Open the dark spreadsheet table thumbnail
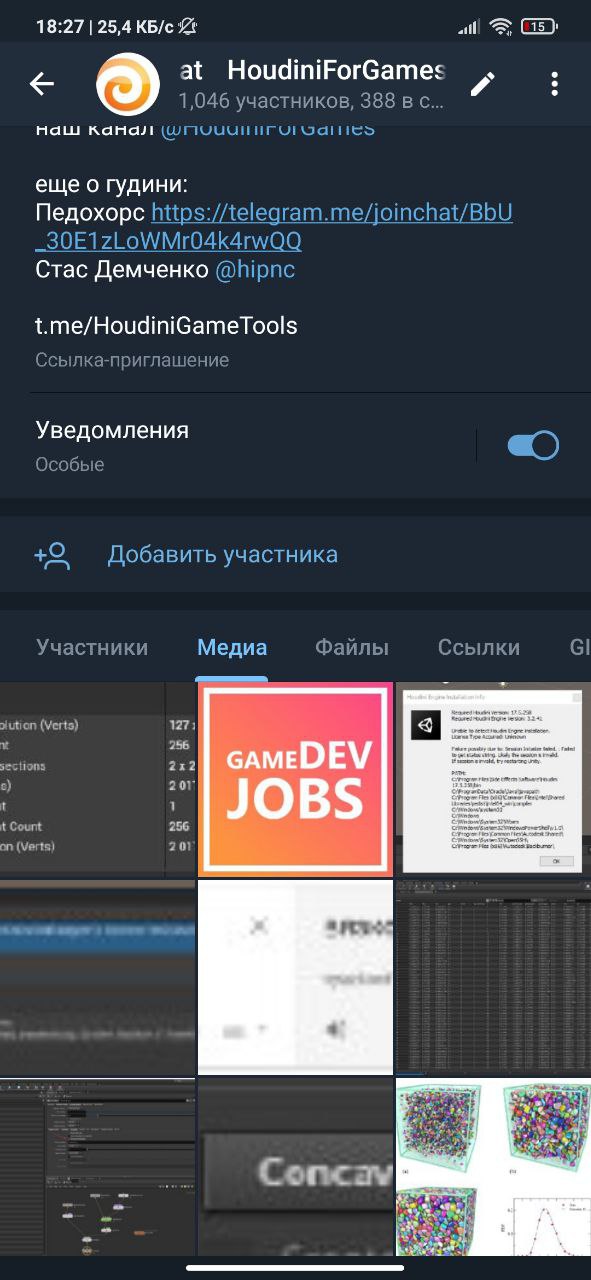This screenshot has height=1280, width=591. point(493,977)
